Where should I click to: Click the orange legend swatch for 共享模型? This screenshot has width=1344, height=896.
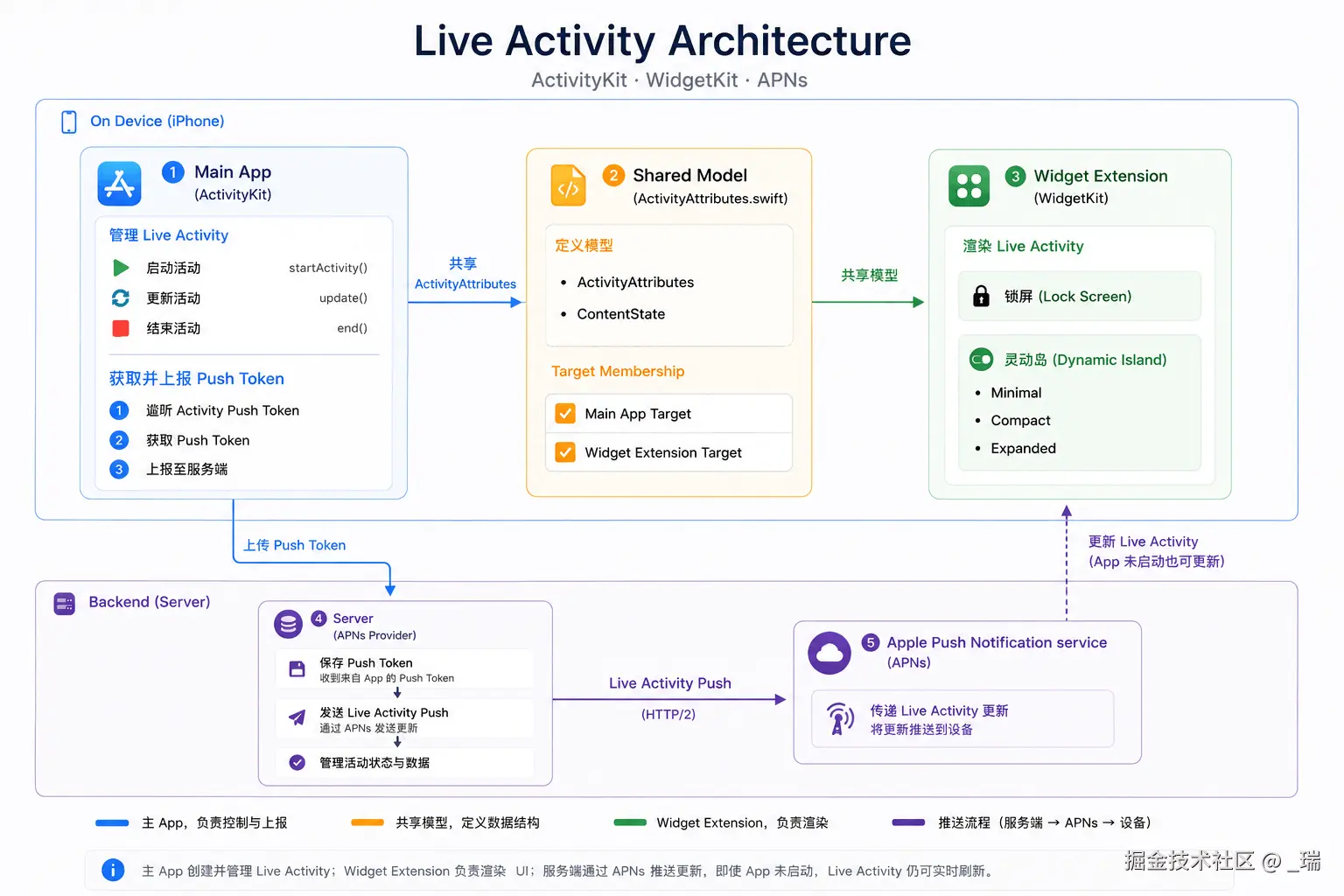click(367, 822)
